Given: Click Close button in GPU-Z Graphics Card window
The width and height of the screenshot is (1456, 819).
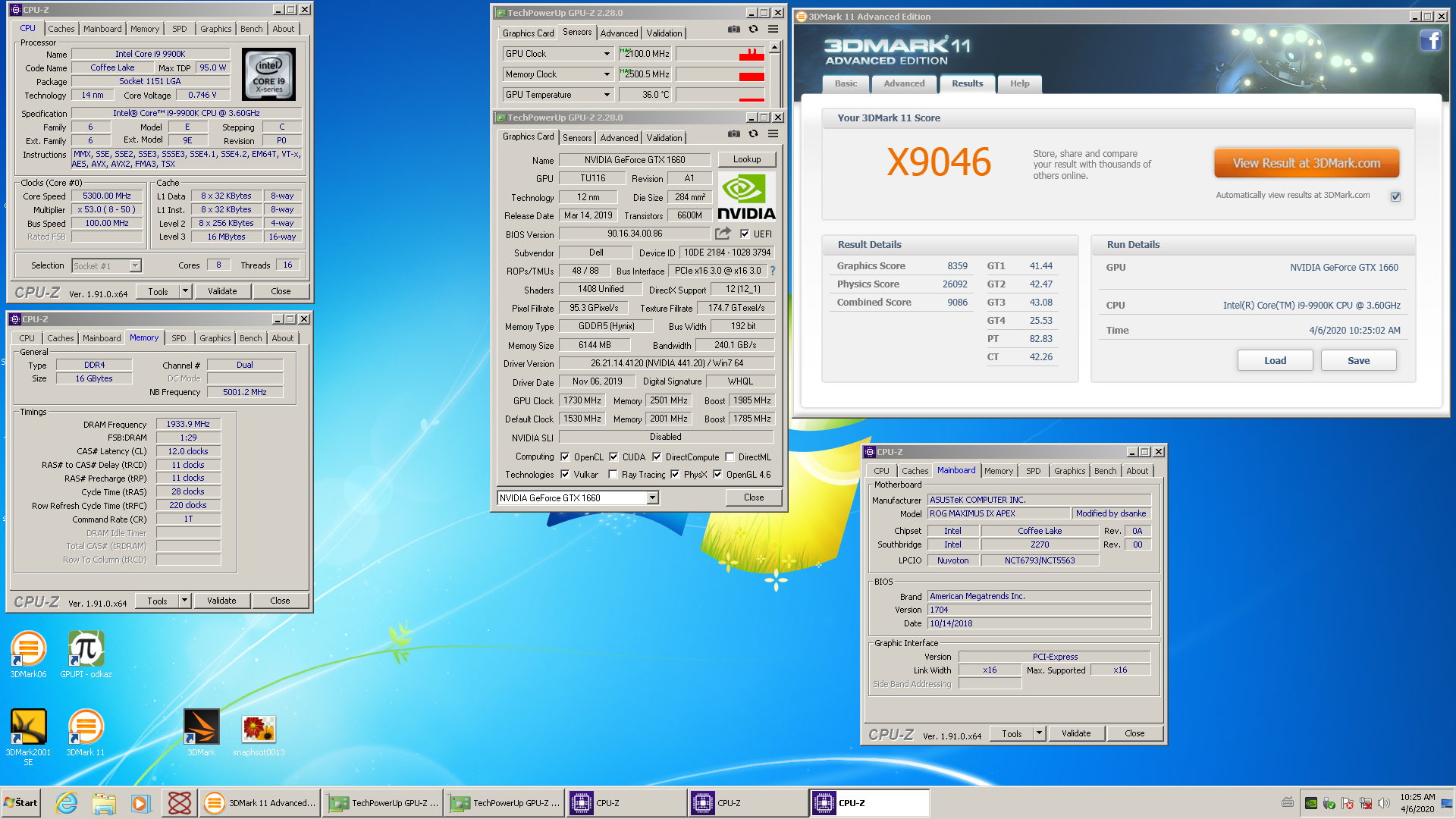Looking at the screenshot, I should [754, 497].
